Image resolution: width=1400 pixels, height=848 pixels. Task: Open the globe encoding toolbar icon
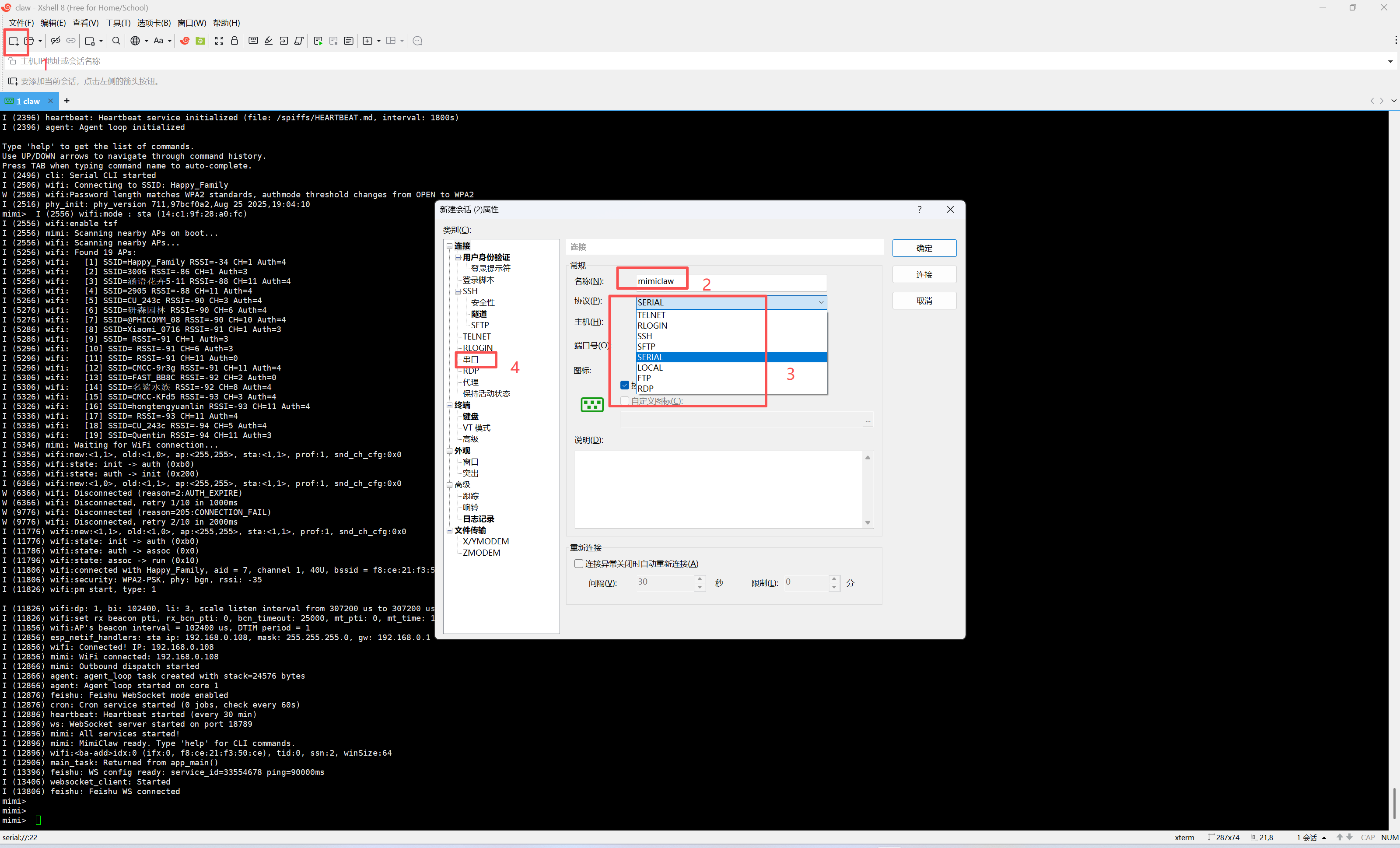(x=135, y=41)
